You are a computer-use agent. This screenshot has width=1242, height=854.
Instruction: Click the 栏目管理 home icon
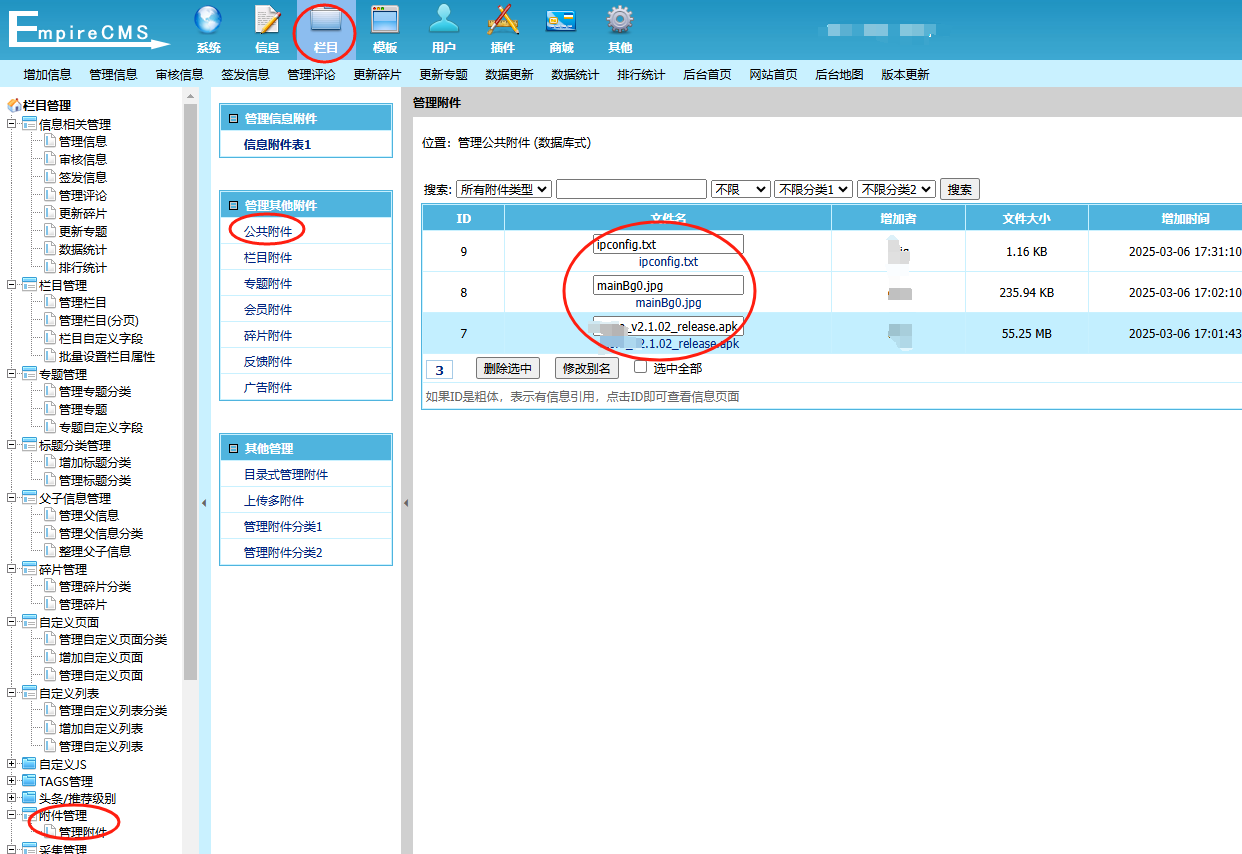coord(14,105)
